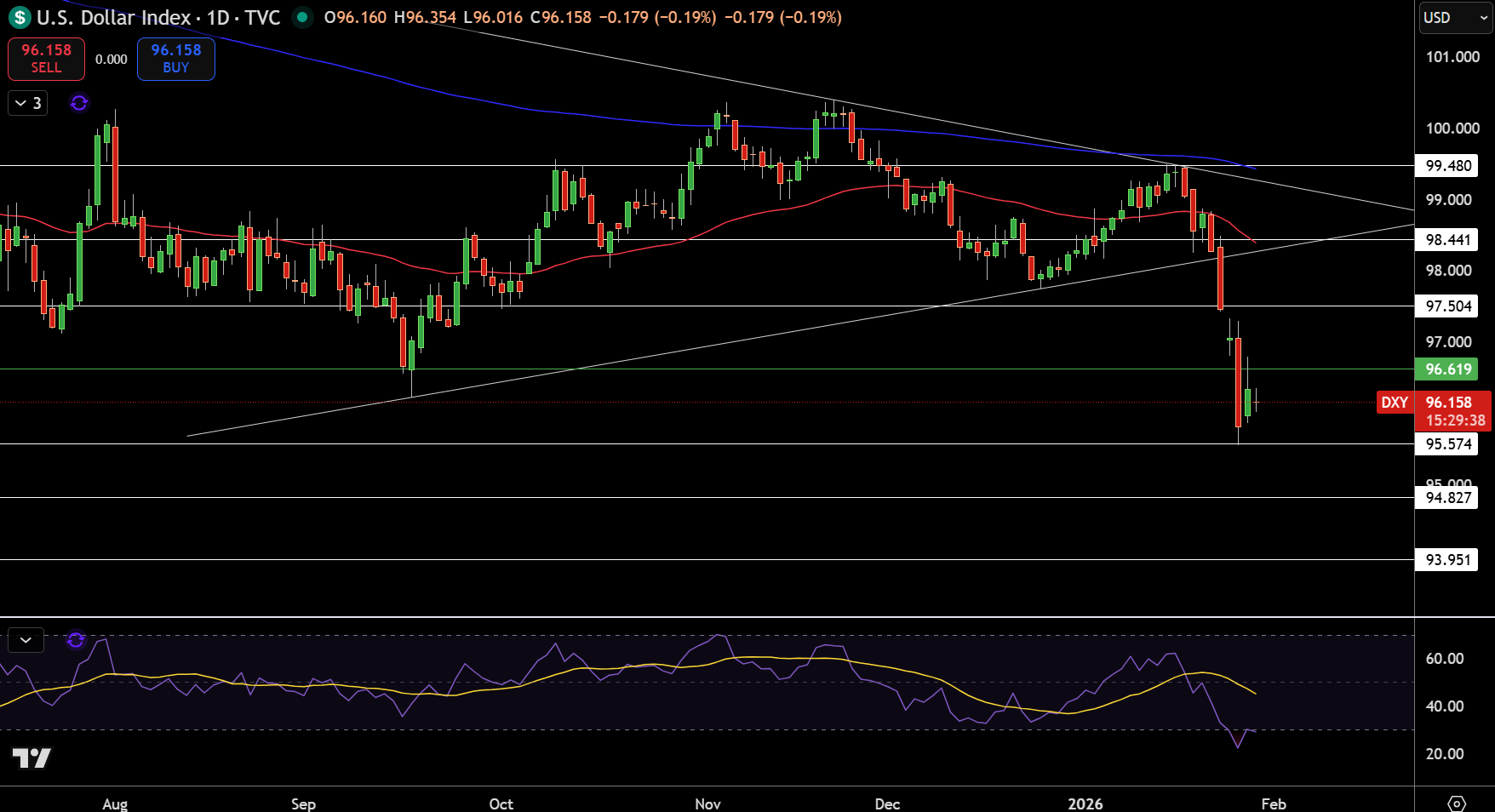Click the high value H96.354

pos(425,17)
